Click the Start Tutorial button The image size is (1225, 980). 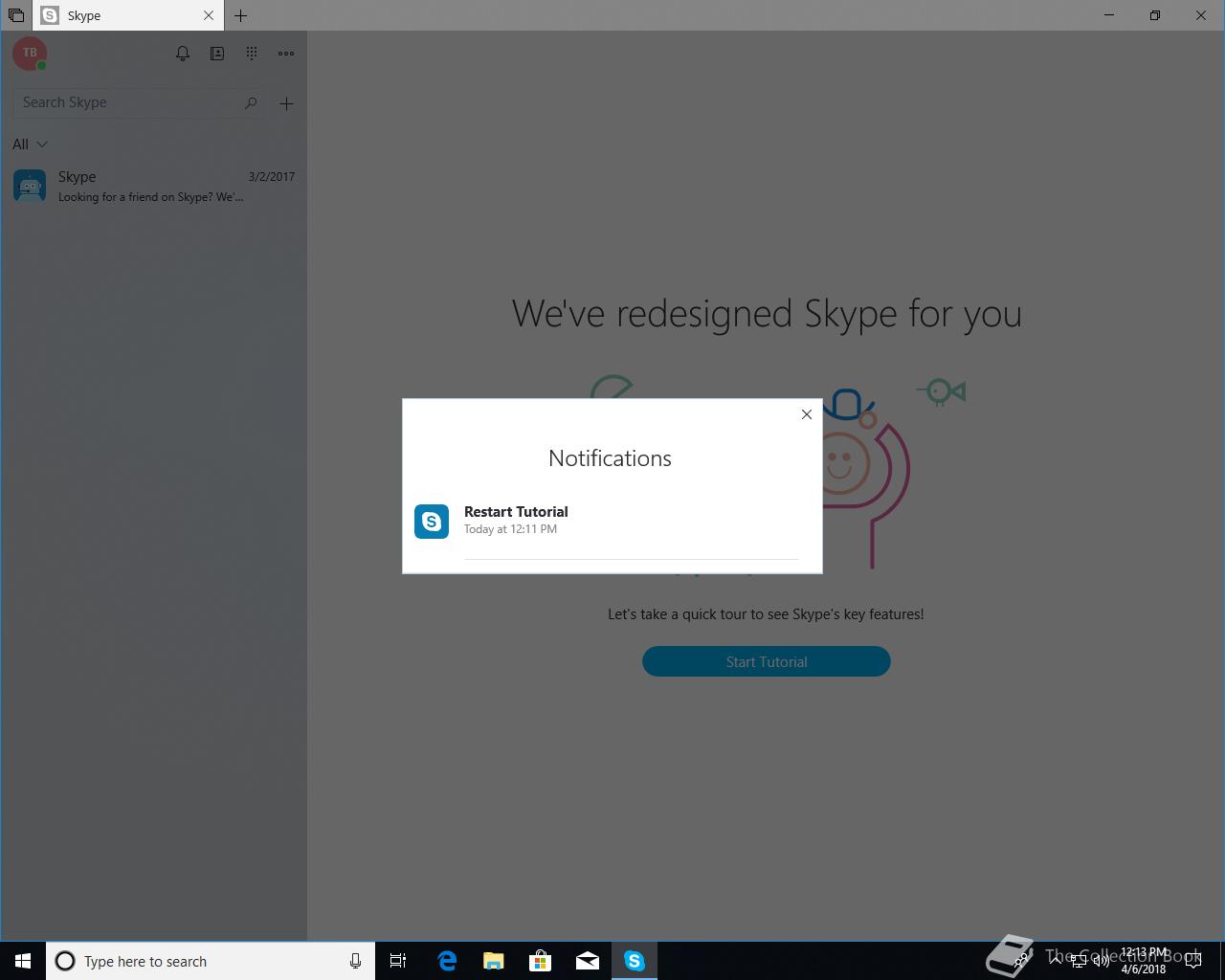pyautogui.click(x=767, y=661)
